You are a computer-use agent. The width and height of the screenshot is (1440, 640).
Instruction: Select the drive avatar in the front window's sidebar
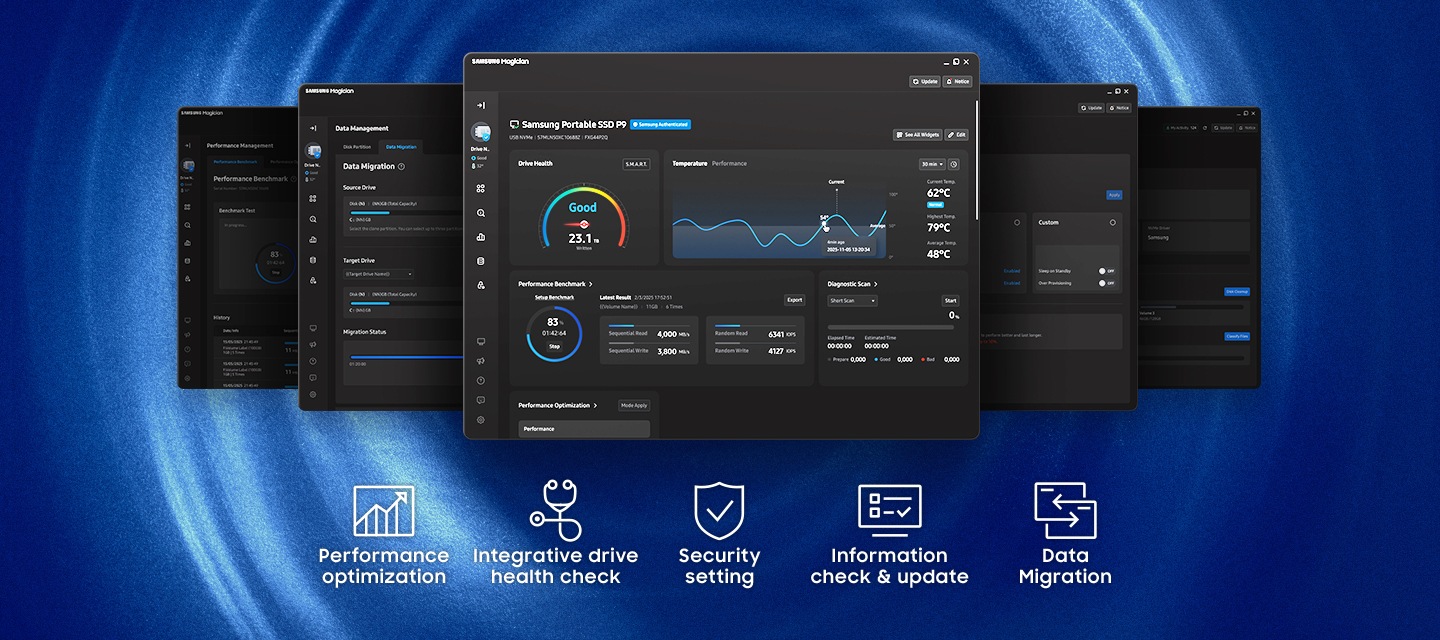coord(481,132)
